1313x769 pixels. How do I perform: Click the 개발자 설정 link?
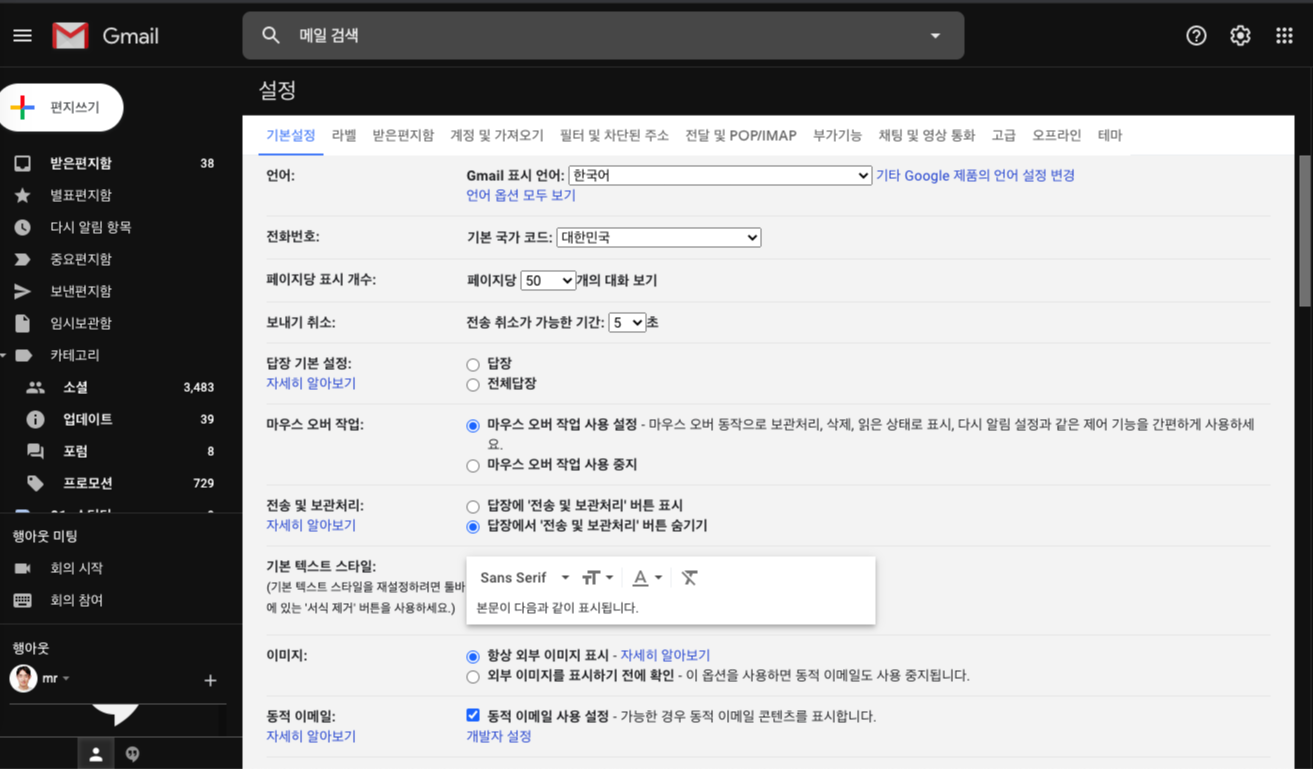tap(498, 736)
